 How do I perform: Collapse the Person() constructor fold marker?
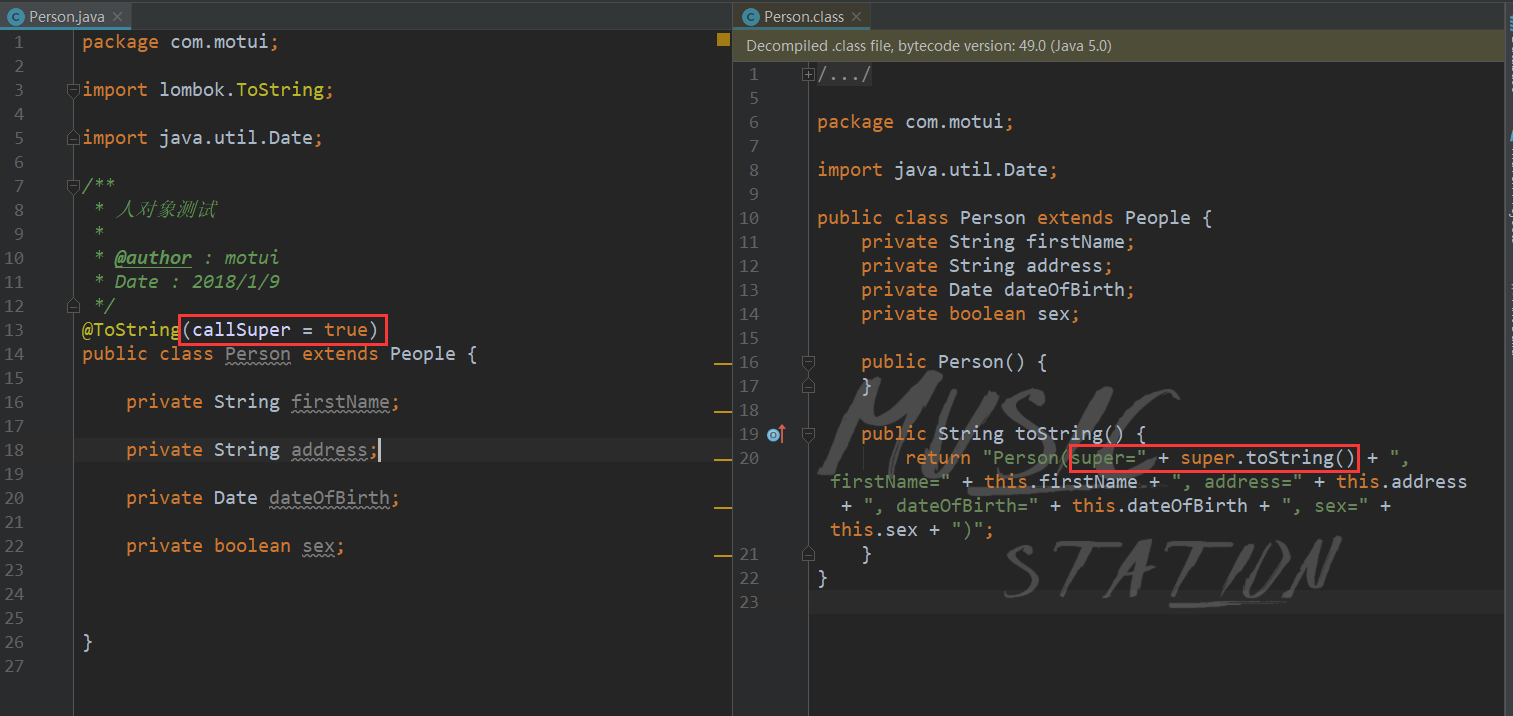[x=809, y=362]
